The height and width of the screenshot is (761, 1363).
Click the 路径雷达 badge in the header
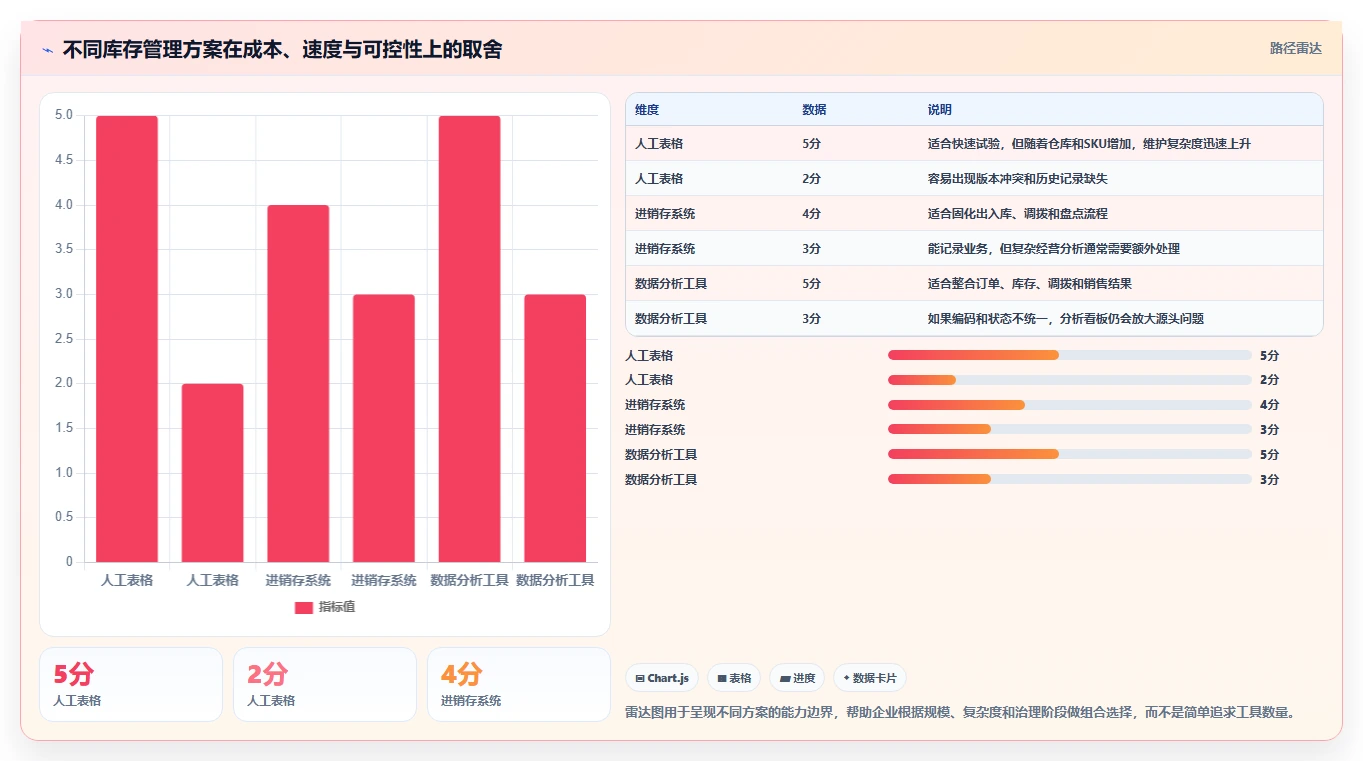[x=1295, y=48]
